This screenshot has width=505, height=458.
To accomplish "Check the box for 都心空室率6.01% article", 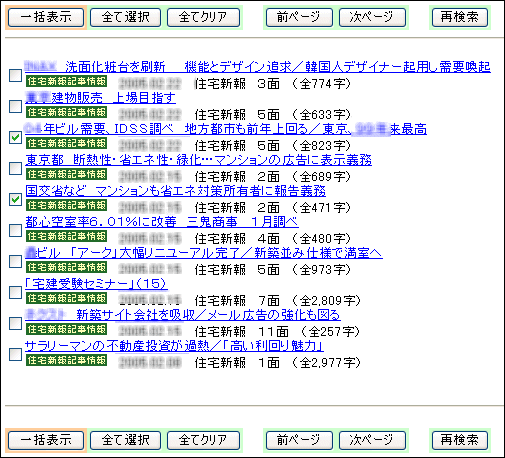I will (x=15, y=230).
